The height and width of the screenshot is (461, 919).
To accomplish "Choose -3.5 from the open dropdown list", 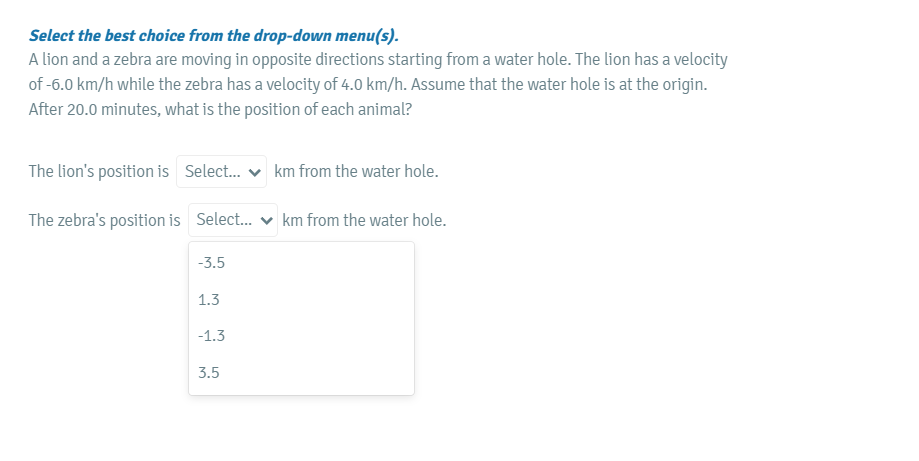I will 212,263.
